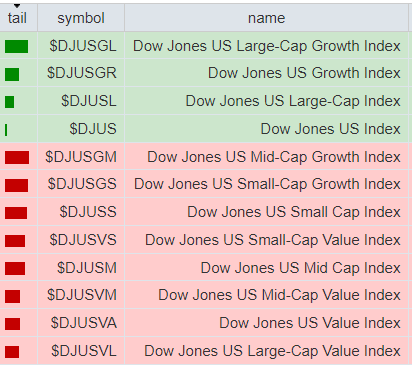Image resolution: width=412 pixels, height=365 pixels.
Task: Select symbol $DJUSVA
Action: [84, 323]
